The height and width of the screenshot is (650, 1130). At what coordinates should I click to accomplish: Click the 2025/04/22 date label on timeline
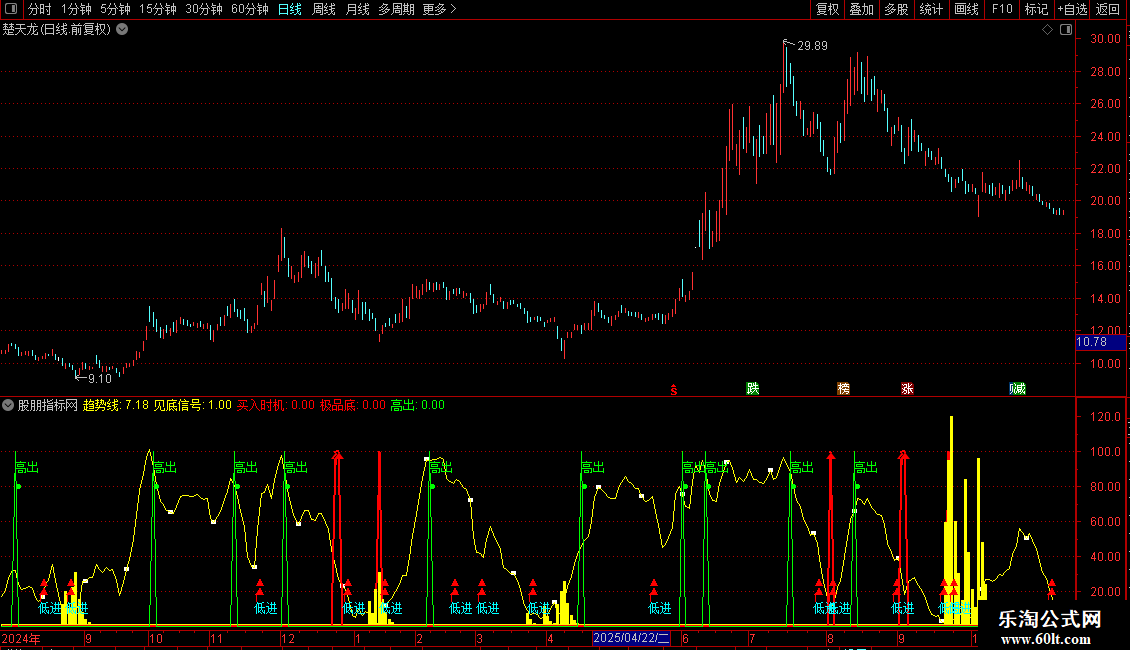[x=631, y=638]
